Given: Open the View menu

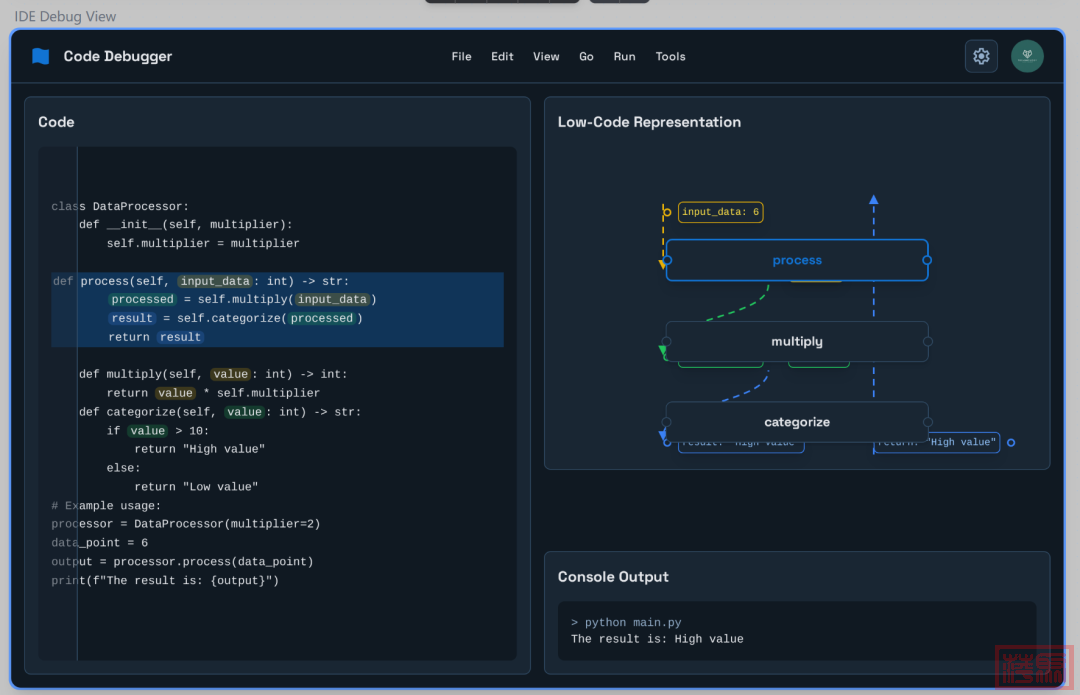Looking at the screenshot, I should pyautogui.click(x=546, y=57).
